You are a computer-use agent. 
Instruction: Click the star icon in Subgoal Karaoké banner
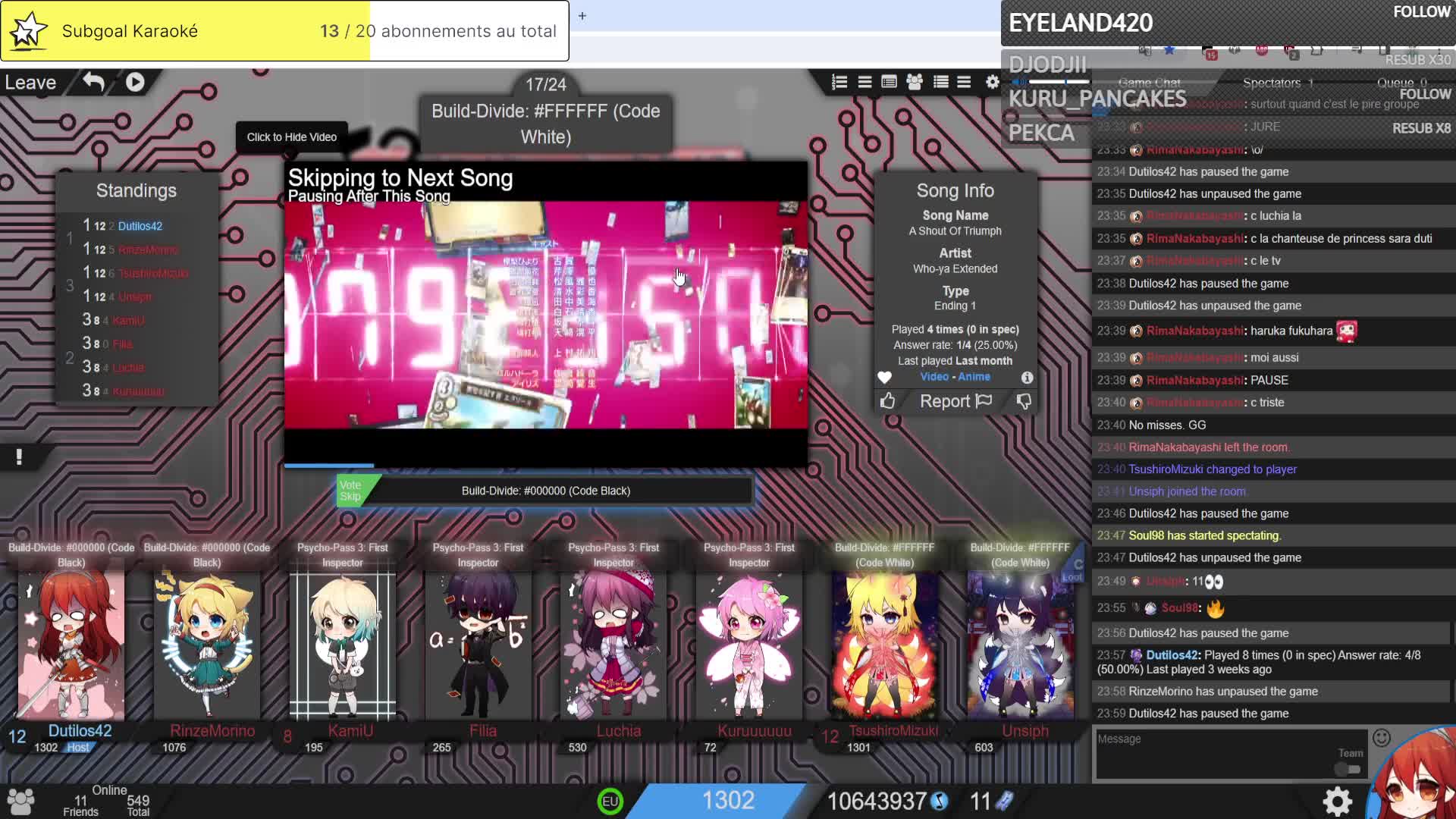pyautogui.click(x=28, y=31)
